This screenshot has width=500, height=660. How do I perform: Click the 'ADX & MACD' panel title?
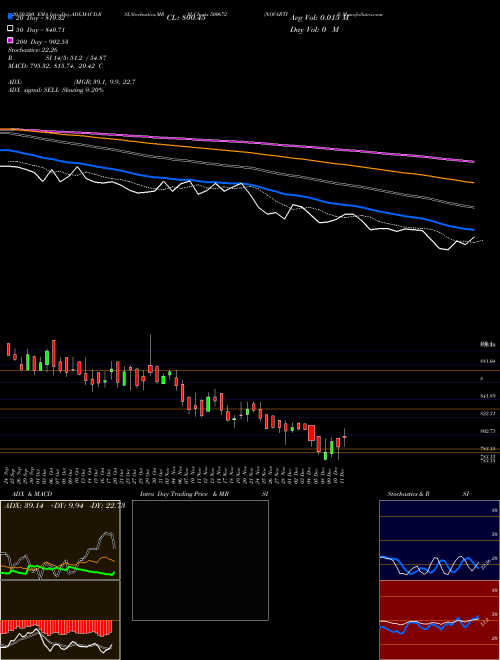pyautogui.click(x=32, y=494)
